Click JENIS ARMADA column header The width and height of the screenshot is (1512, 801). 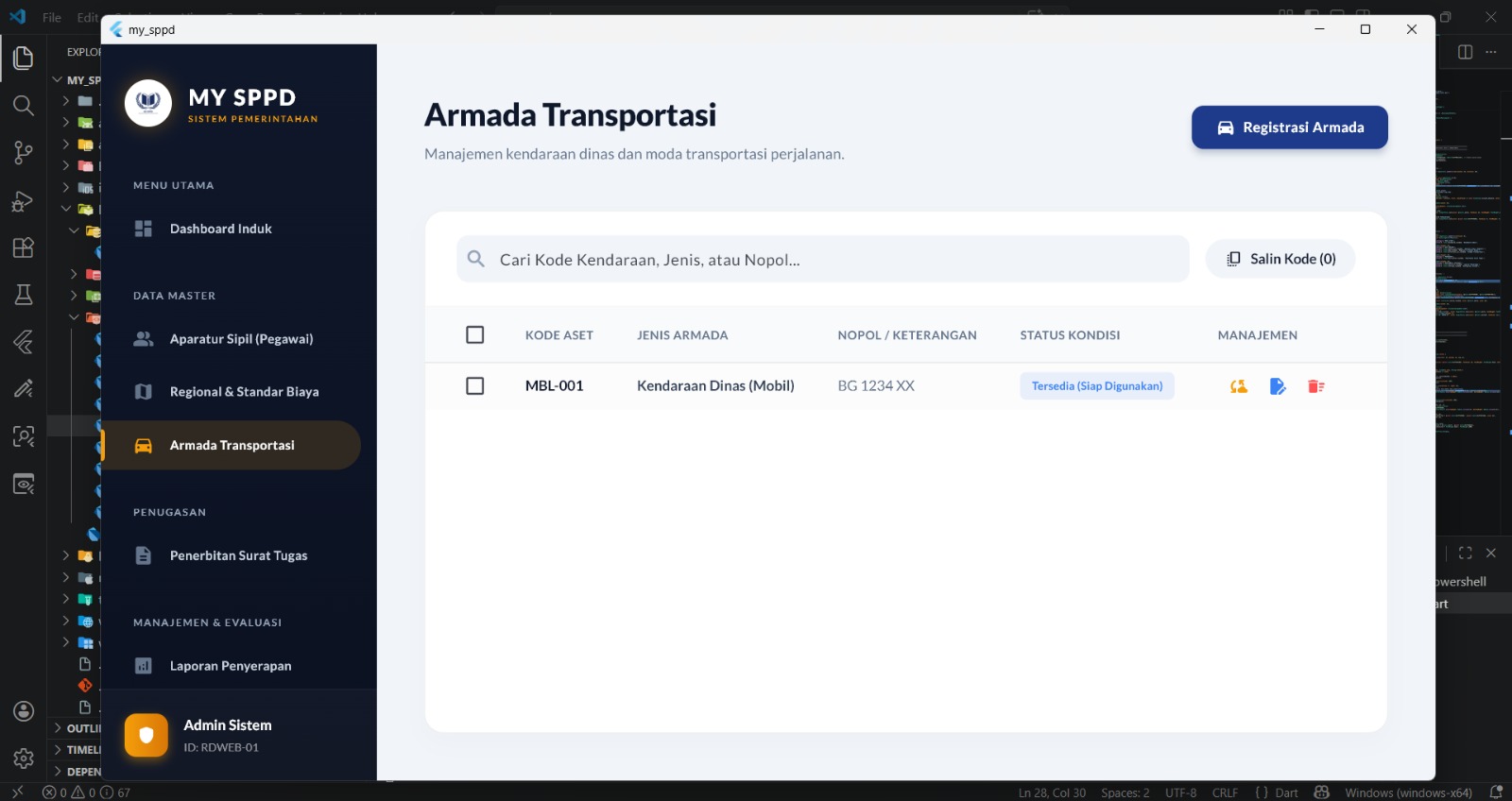pyautogui.click(x=682, y=334)
